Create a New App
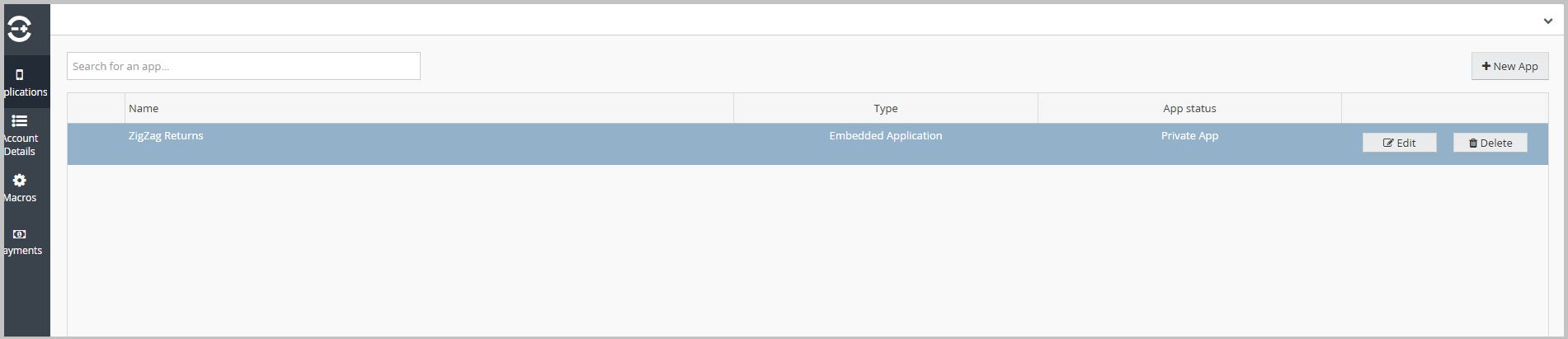Screen dimensions: 1568x339 click(x=1509, y=66)
